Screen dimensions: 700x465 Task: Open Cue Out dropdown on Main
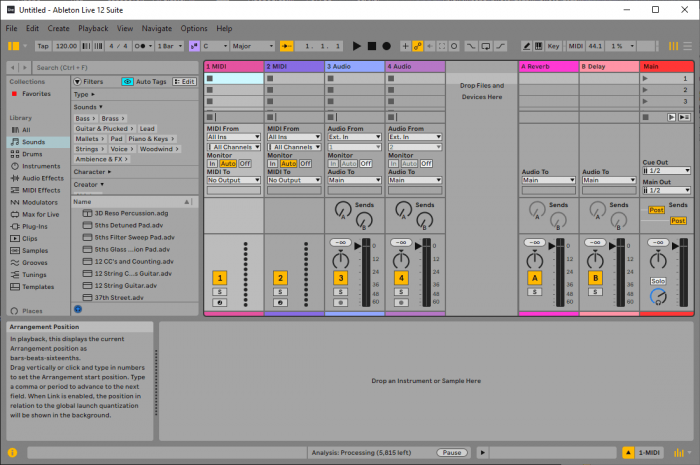point(666,171)
